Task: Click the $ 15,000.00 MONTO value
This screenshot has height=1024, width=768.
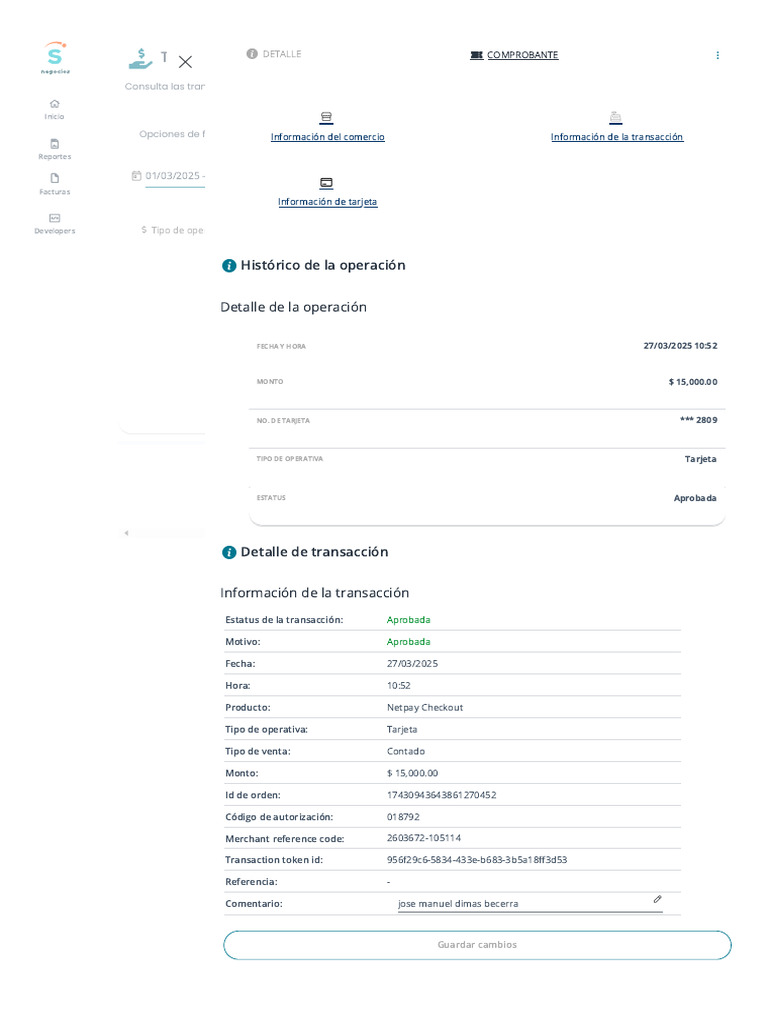Action: [x=693, y=382]
